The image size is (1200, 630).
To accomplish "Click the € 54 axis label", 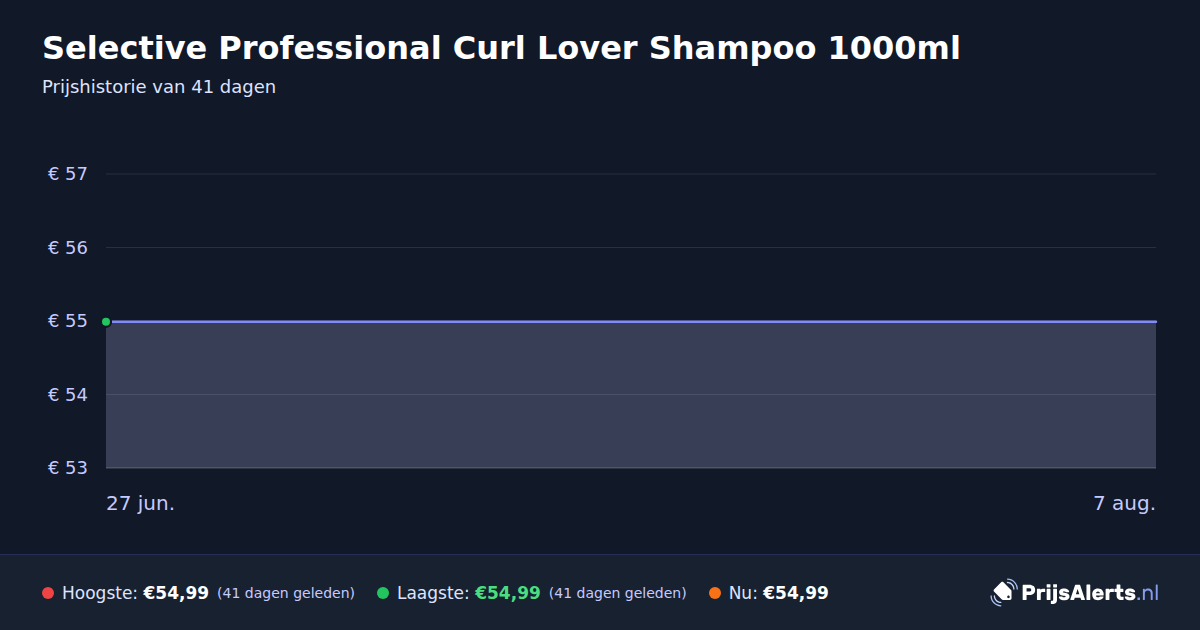I will [68, 394].
